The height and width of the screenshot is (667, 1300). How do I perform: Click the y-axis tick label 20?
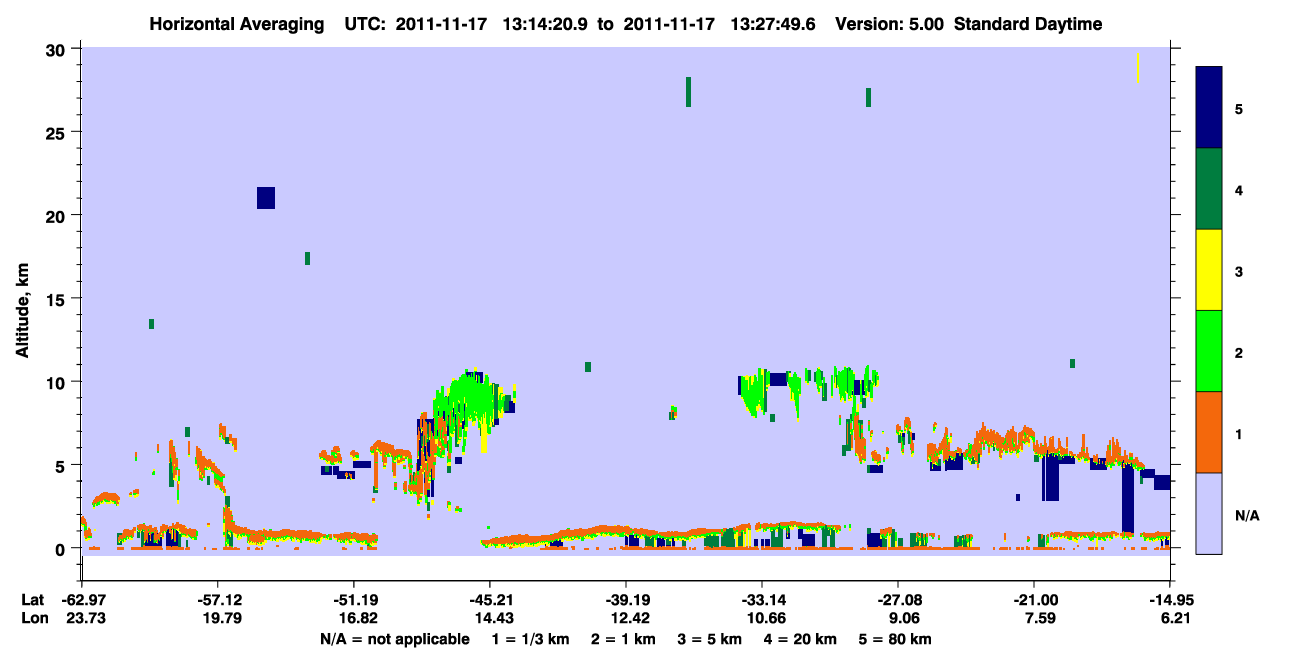[58, 215]
